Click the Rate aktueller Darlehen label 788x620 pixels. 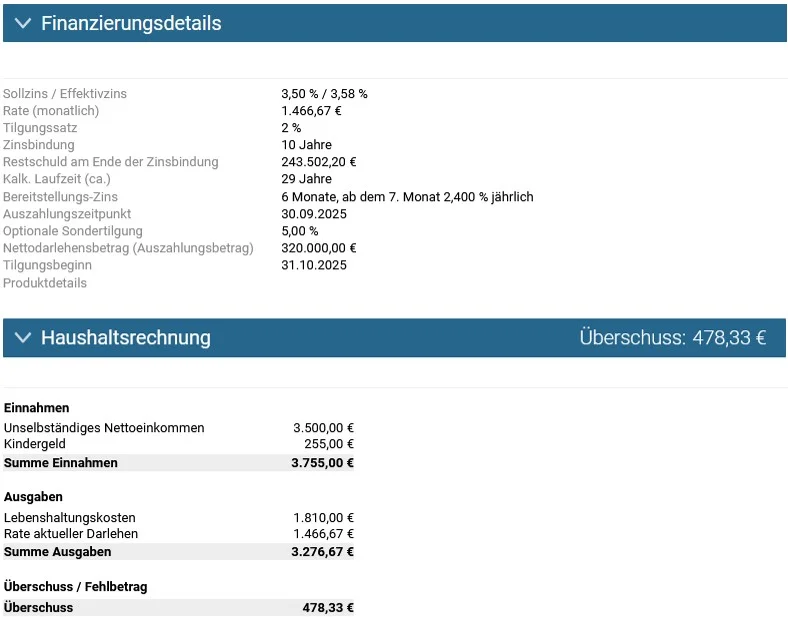pyautogui.click(x=71, y=534)
